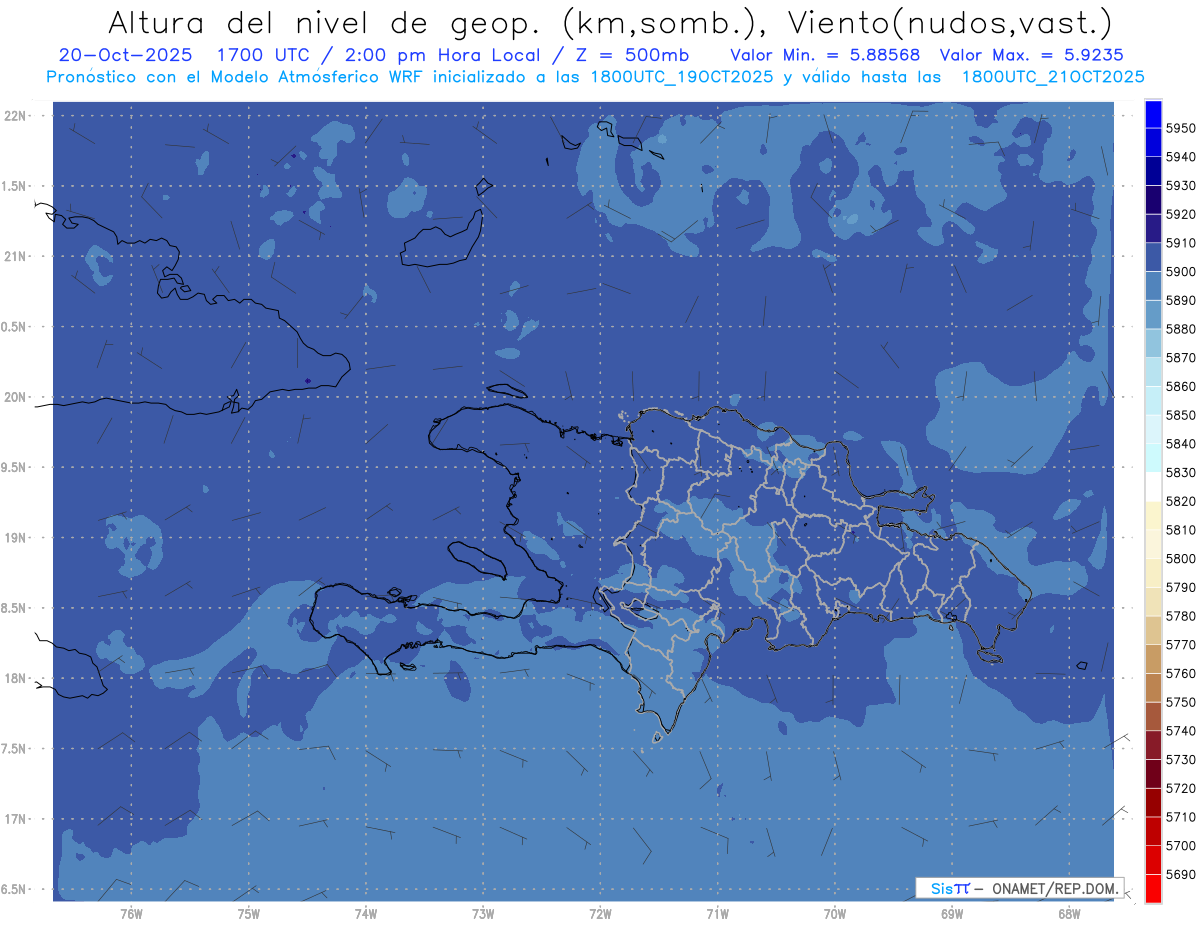Click the '5720' color scale value
Screen dimensions: 1200x927
tap(1181, 788)
